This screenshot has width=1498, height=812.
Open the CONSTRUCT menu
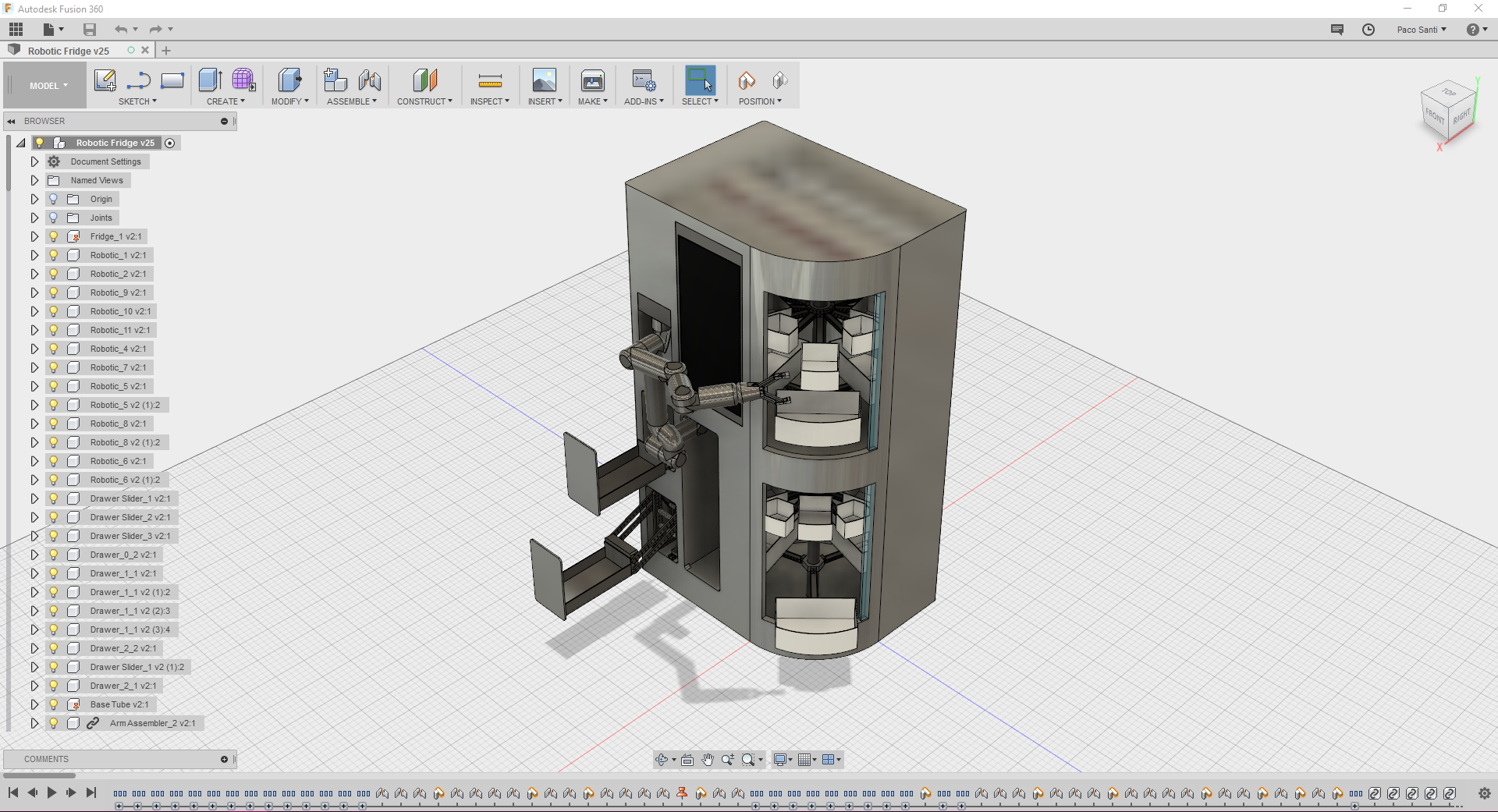(x=424, y=101)
